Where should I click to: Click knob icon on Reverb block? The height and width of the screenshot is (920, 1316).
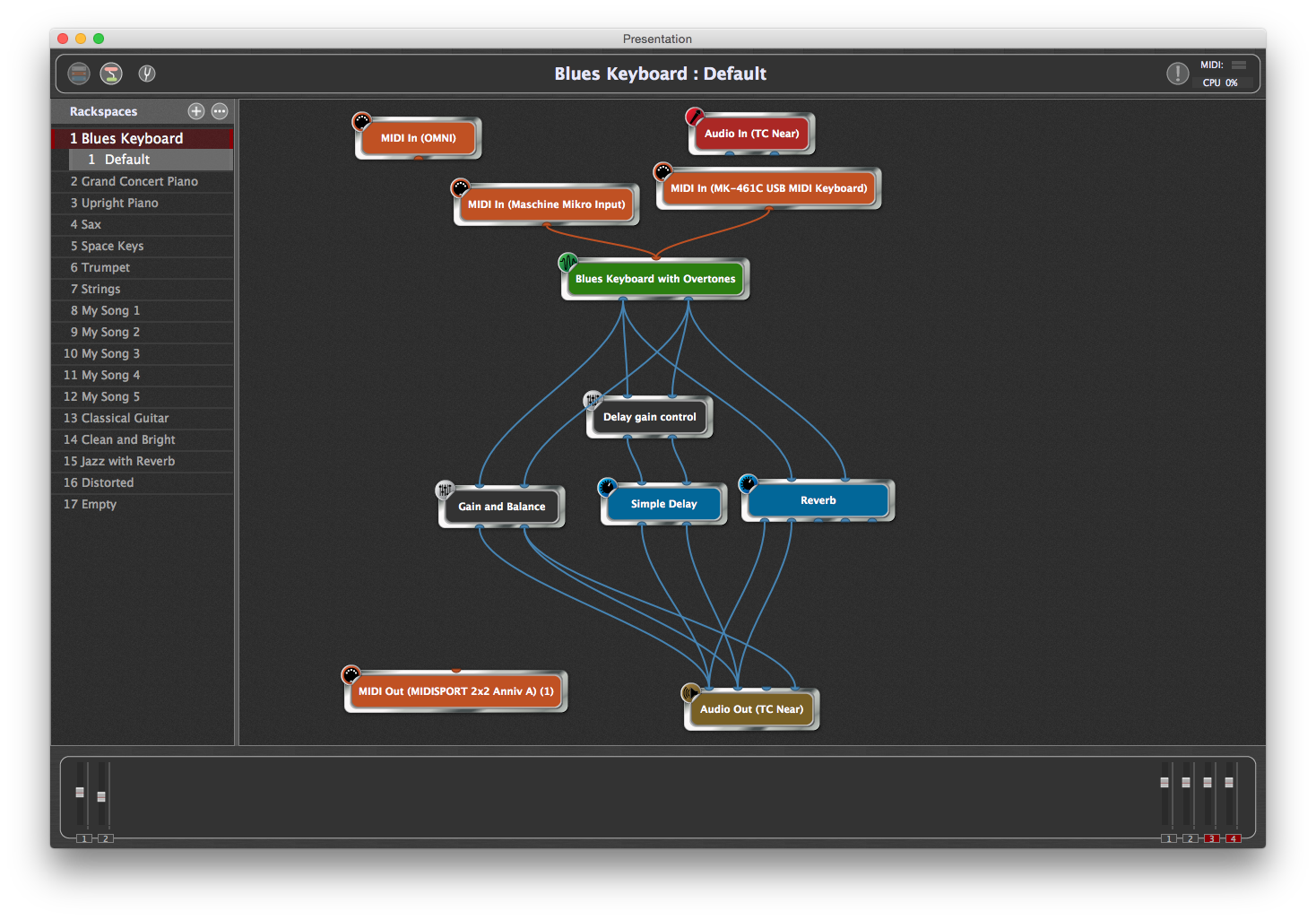(x=748, y=484)
